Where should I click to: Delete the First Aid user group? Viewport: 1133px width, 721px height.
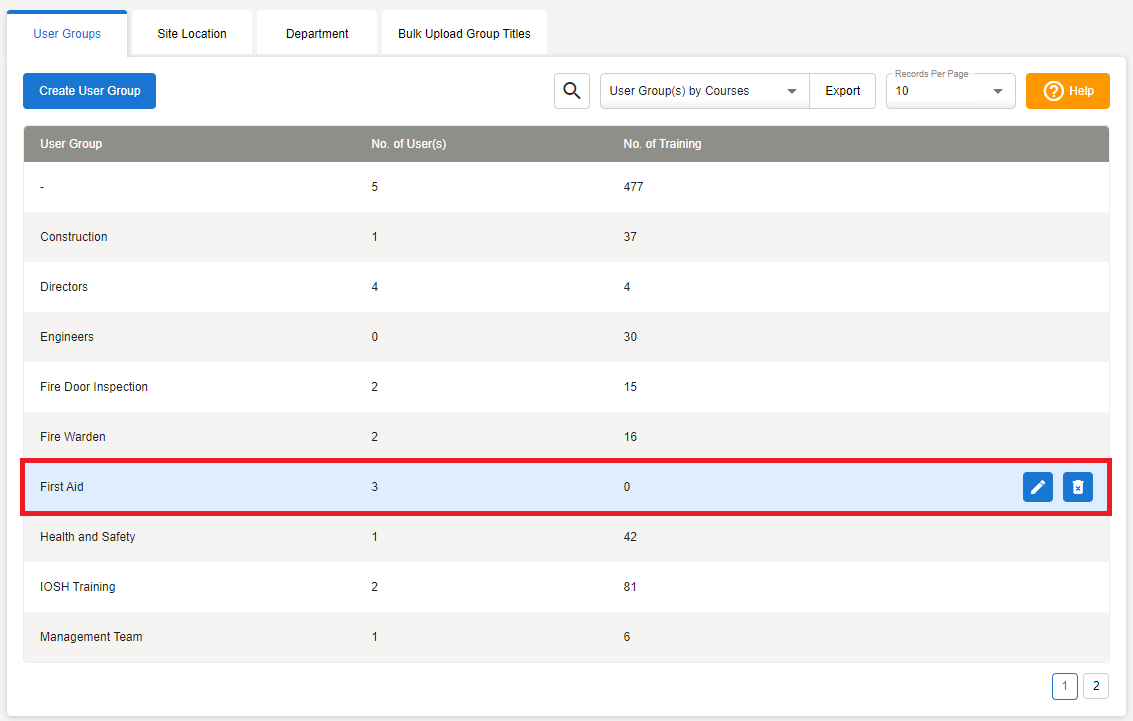(x=1078, y=487)
